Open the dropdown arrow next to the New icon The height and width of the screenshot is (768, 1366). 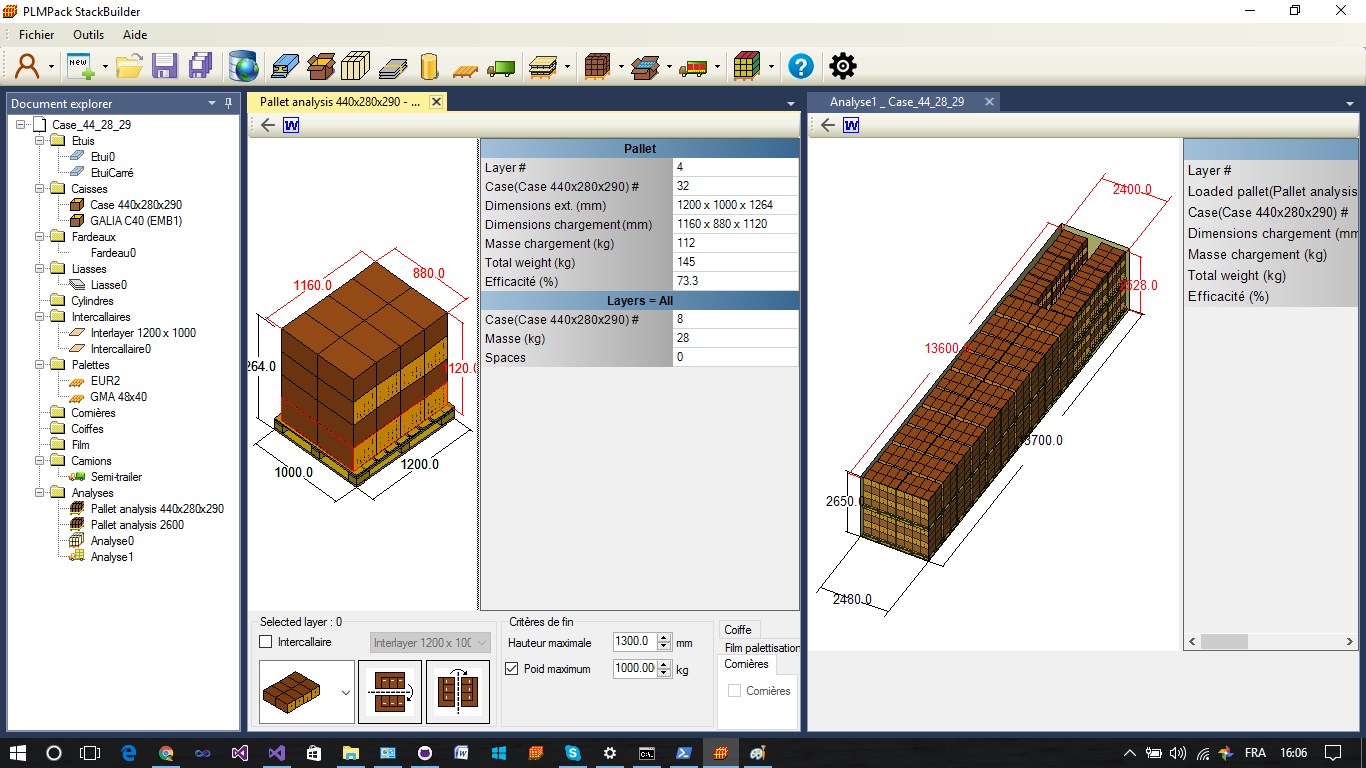tap(104, 68)
